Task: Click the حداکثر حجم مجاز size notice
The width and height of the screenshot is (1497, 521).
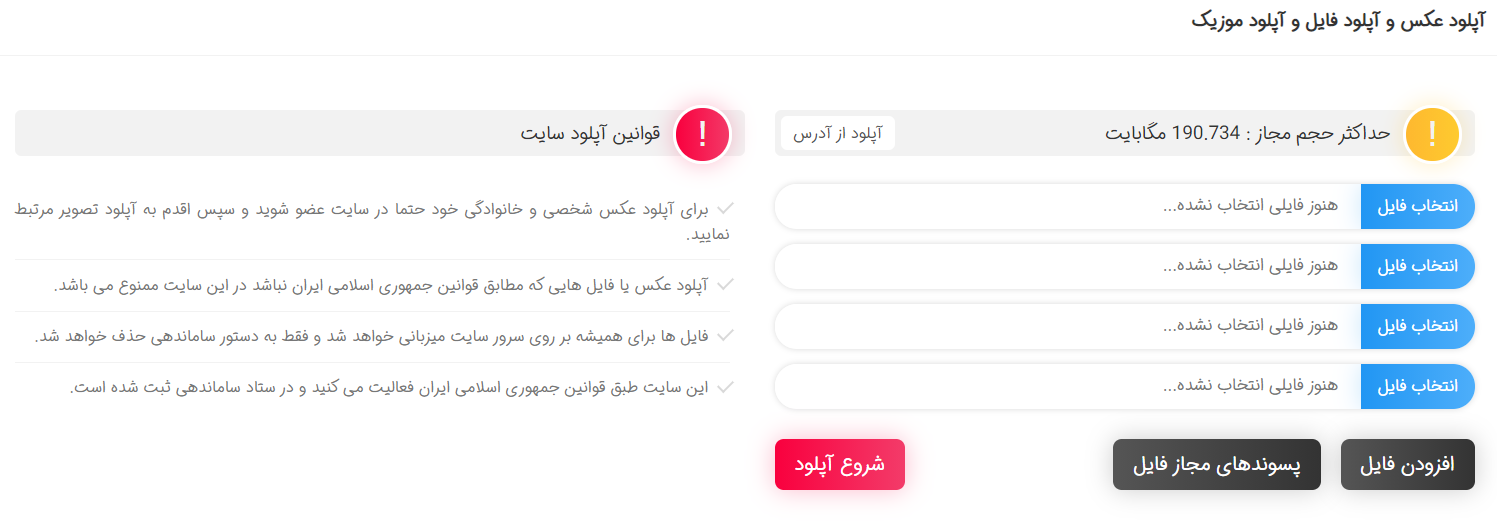Action: [x=1247, y=133]
